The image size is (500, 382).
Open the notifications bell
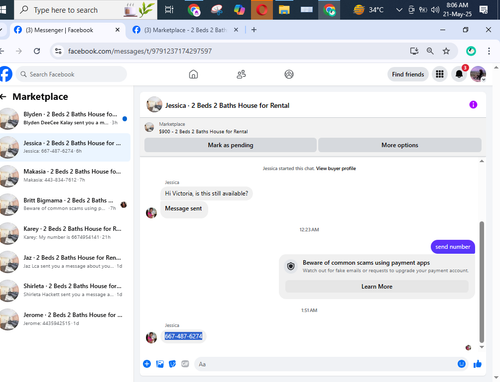point(459,74)
